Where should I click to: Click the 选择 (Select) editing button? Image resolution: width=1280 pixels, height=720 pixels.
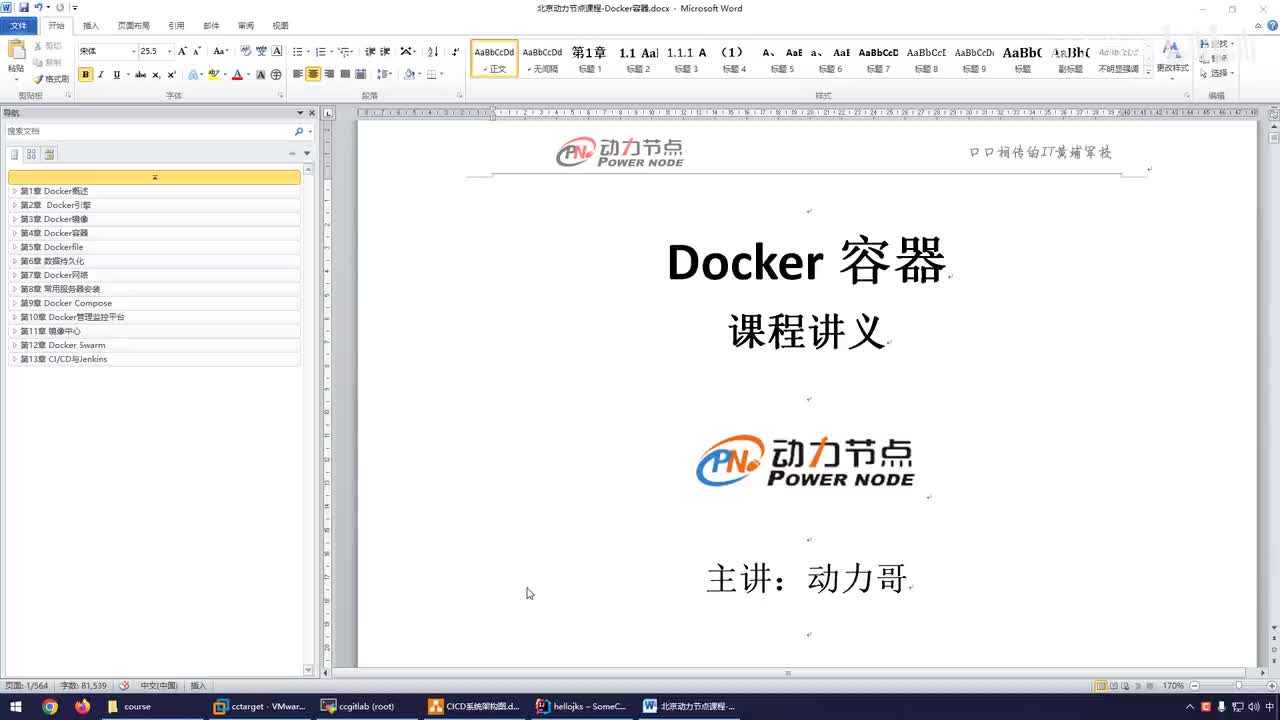click(1217, 73)
